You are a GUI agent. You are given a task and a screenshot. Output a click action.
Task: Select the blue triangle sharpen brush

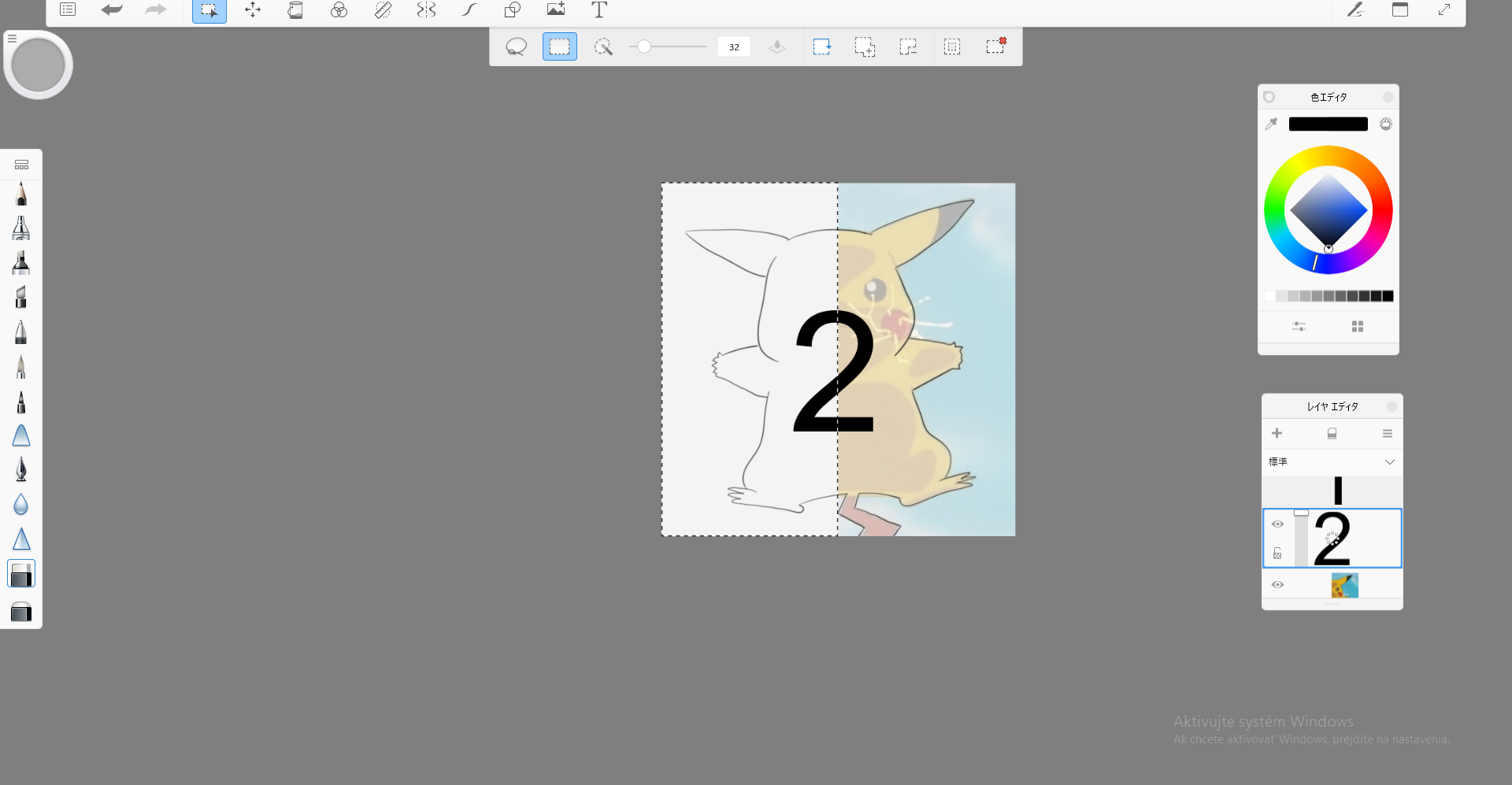click(21, 539)
